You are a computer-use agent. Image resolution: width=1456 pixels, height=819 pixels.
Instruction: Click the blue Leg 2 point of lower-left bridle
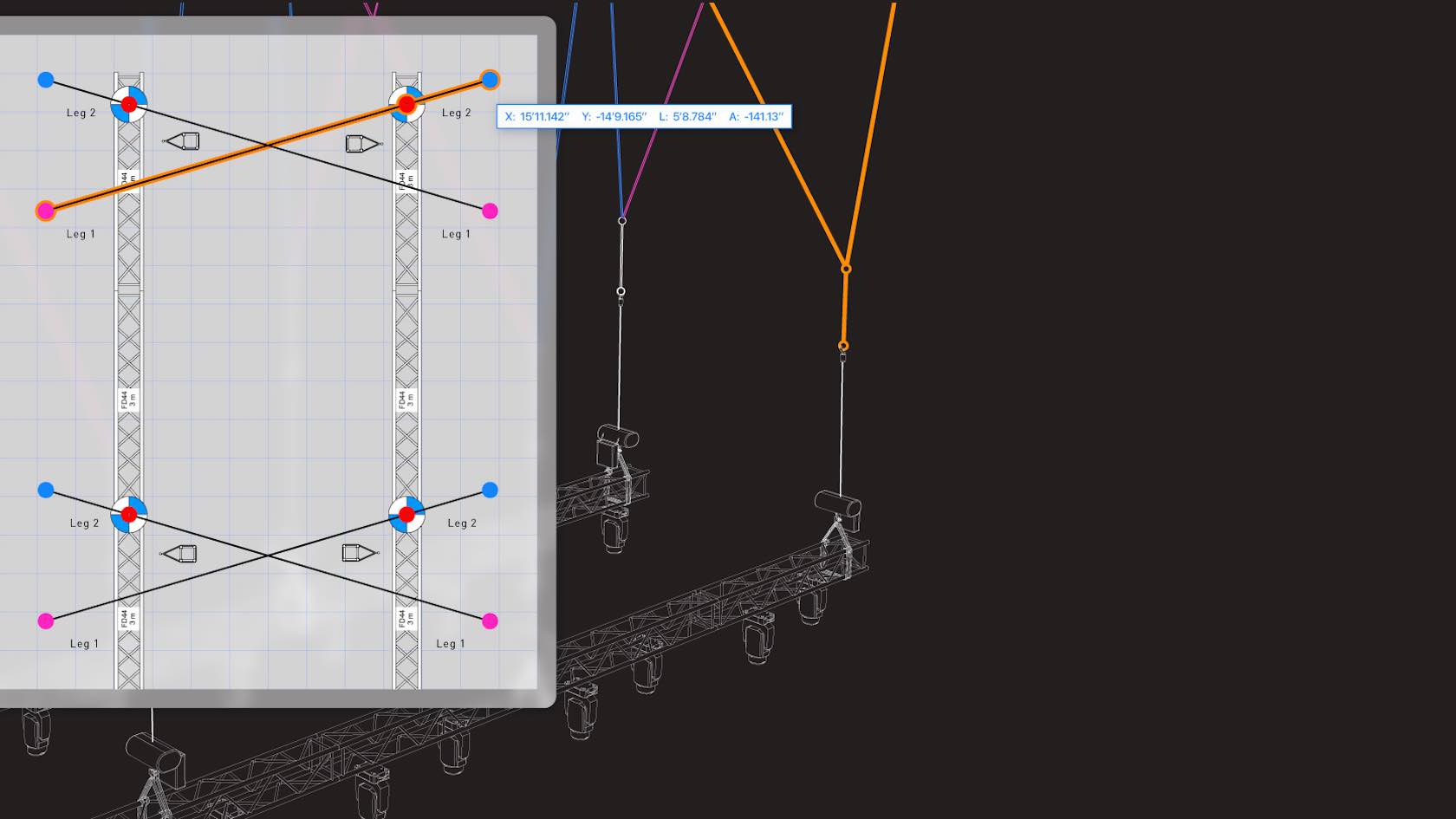[x=46, y=491]
